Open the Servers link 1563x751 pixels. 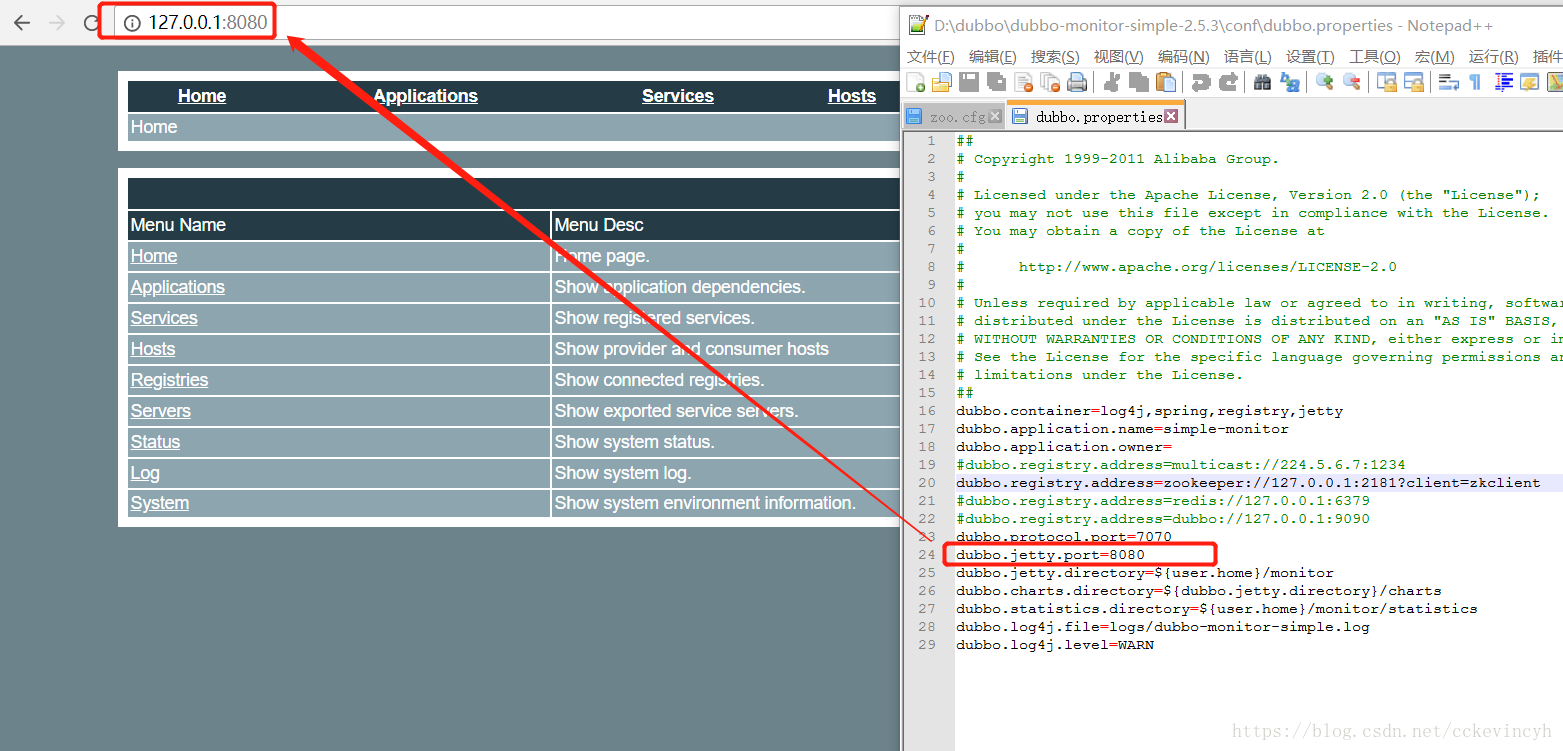click(161, 411)
